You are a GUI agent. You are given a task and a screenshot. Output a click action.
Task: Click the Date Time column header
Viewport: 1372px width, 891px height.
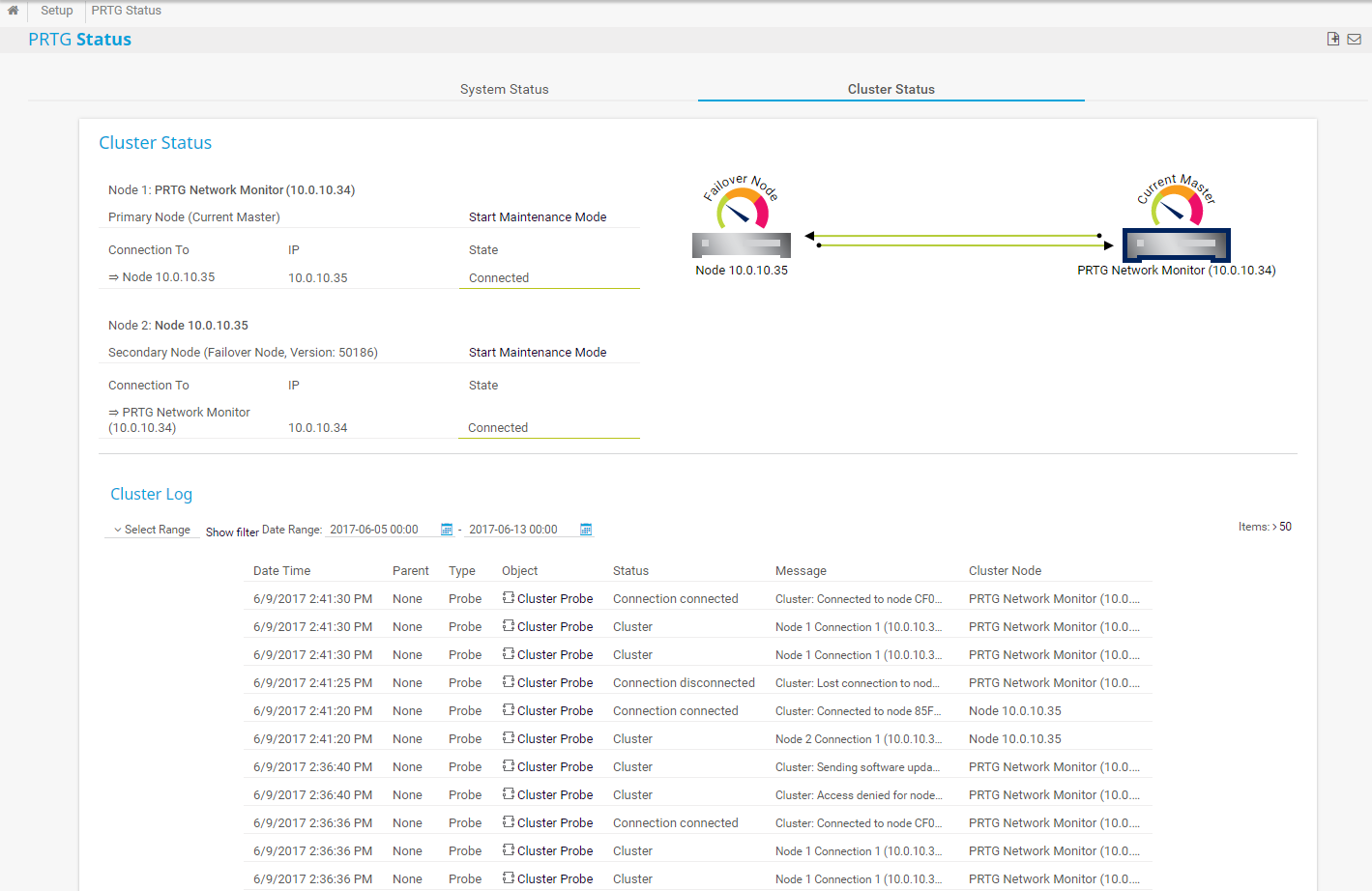(x=281, y=571)
